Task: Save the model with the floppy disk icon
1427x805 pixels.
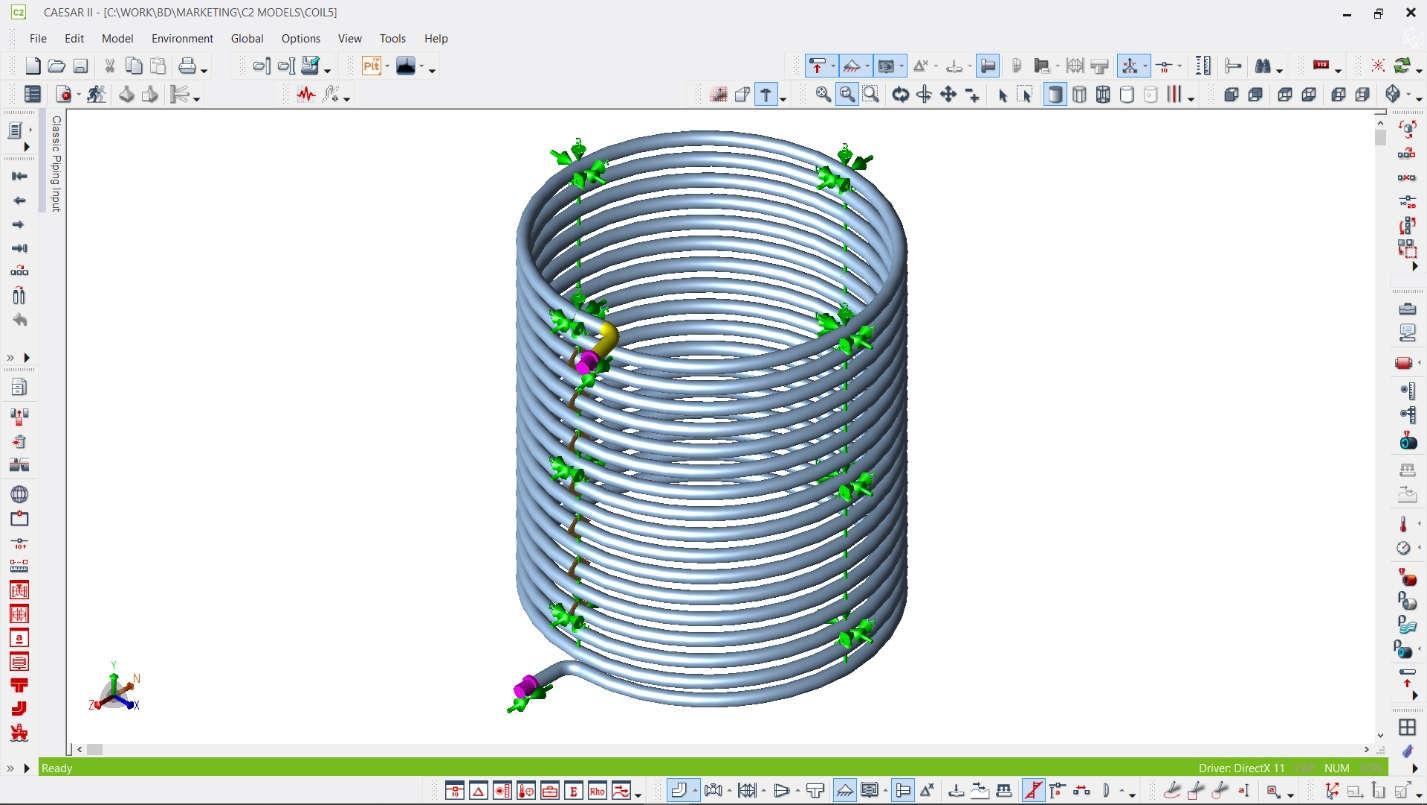Action: [x=81, y=66]
